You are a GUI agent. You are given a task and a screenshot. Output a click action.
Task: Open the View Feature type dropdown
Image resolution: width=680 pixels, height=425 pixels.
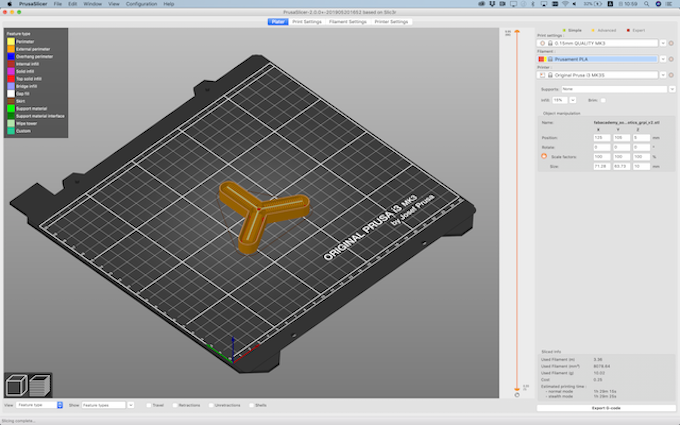(x=40, y=405)
